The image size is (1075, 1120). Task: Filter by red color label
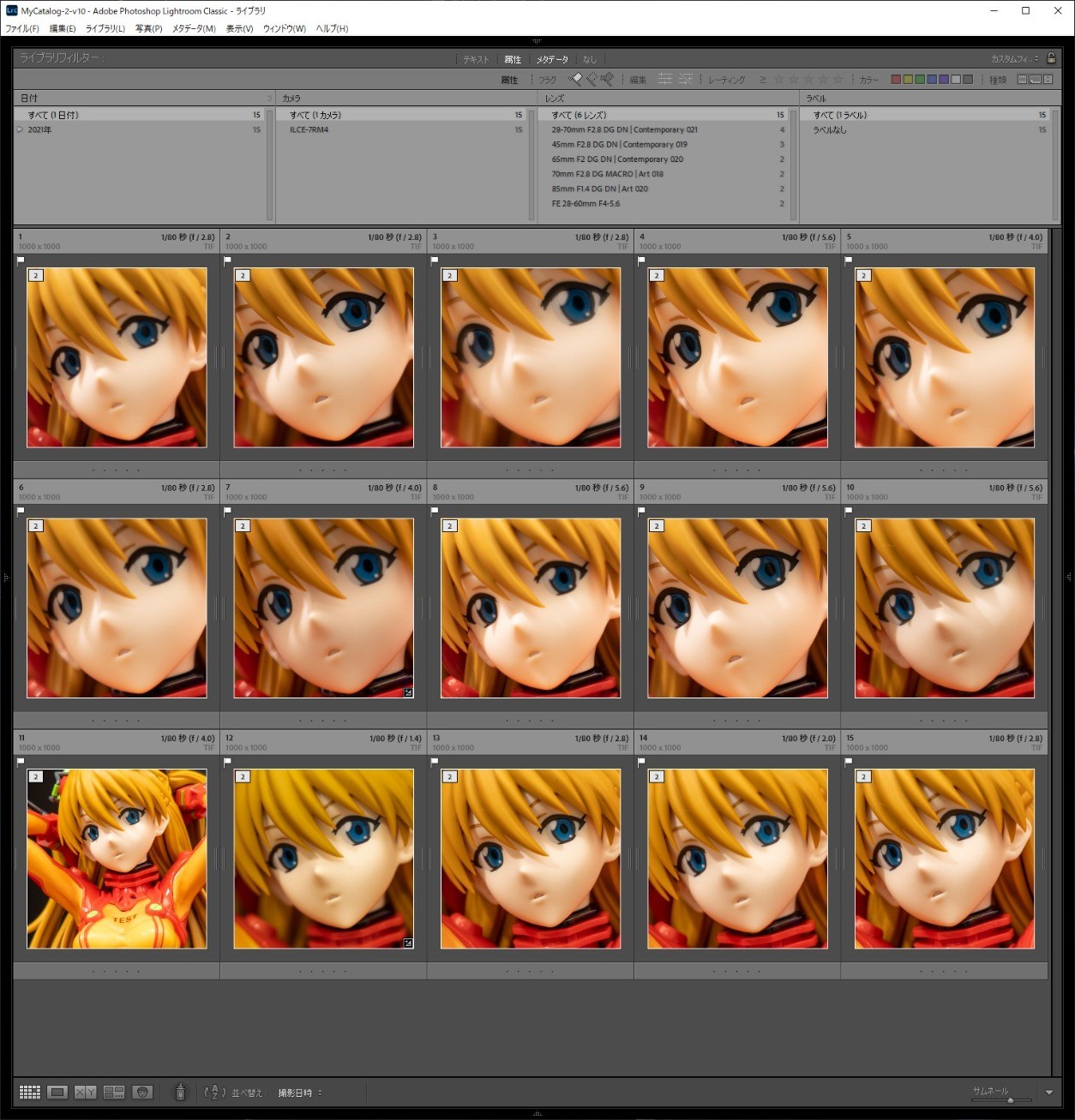[x=896, y=80]
